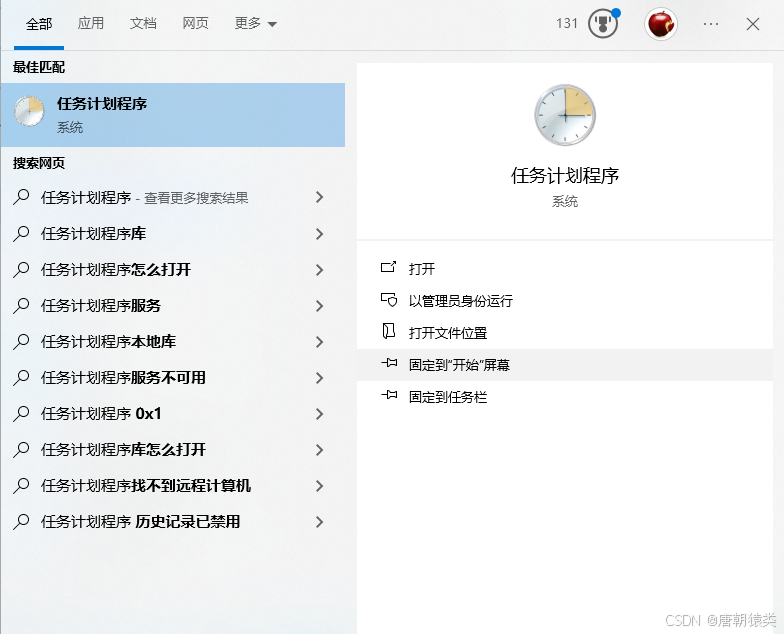Click the administrator shield icon
784x634 pixels.
(x=388, y=300)
